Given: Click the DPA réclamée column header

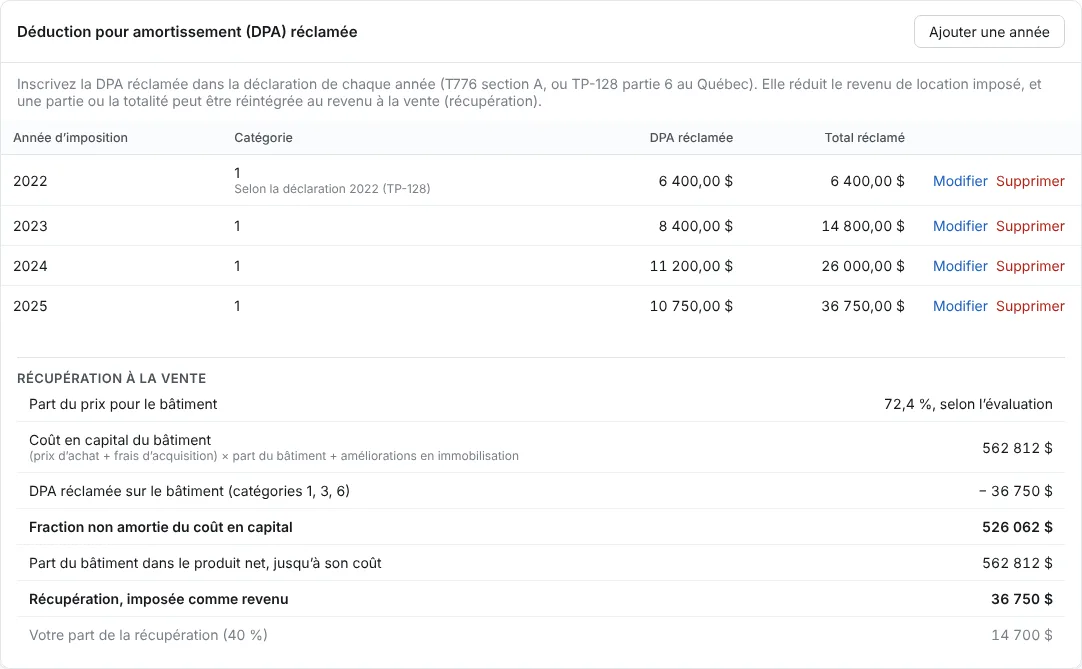Looking at the screenshot, I should pos(691,137).
